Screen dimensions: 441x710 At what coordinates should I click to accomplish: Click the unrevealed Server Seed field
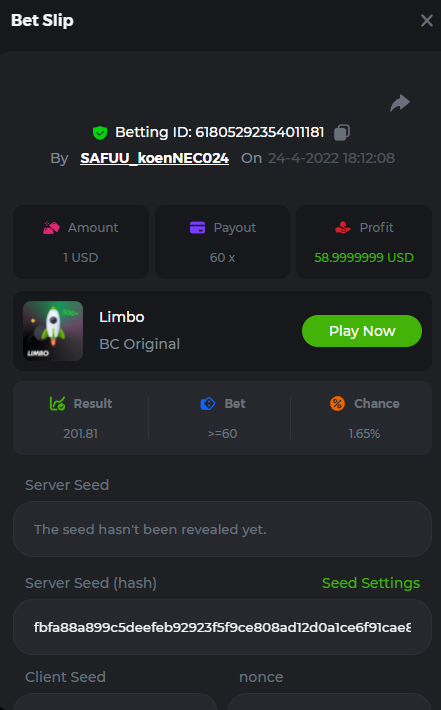pos(222,529)
